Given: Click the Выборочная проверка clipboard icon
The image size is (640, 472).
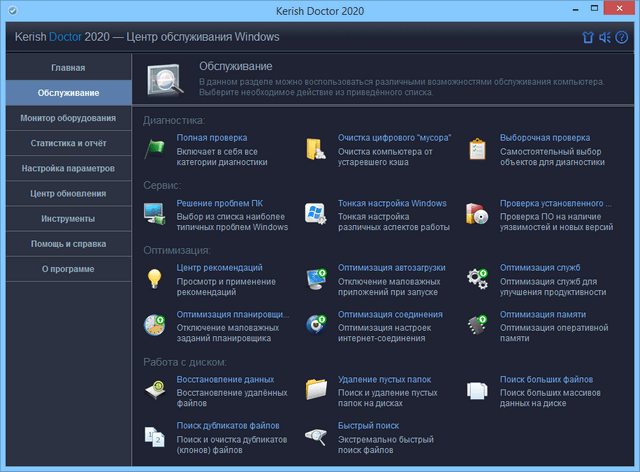Looking at the screenshot, I should point(479,150).
